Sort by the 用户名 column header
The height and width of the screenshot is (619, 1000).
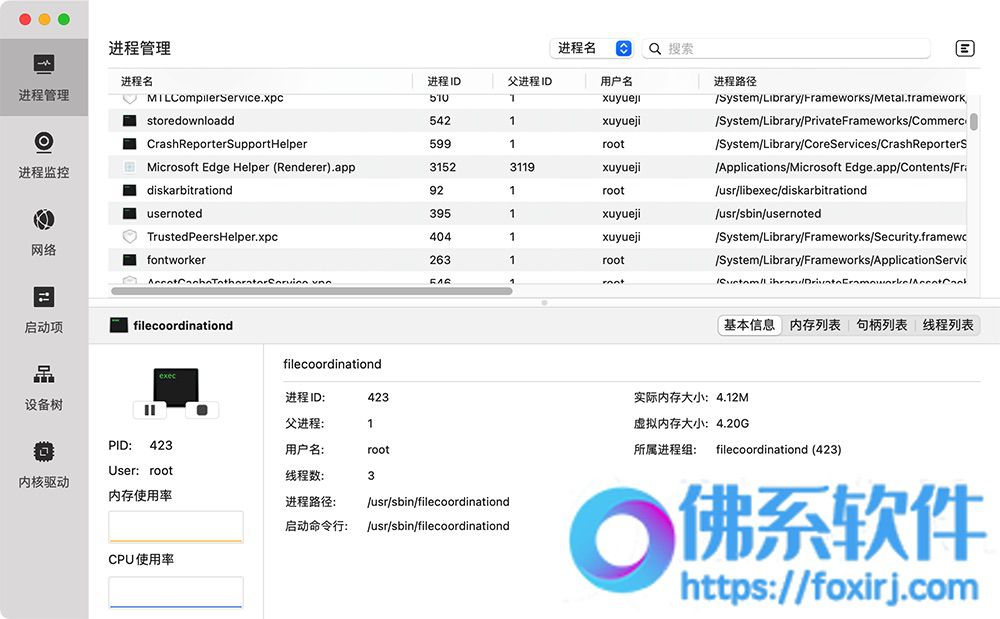tap(616, 81)
